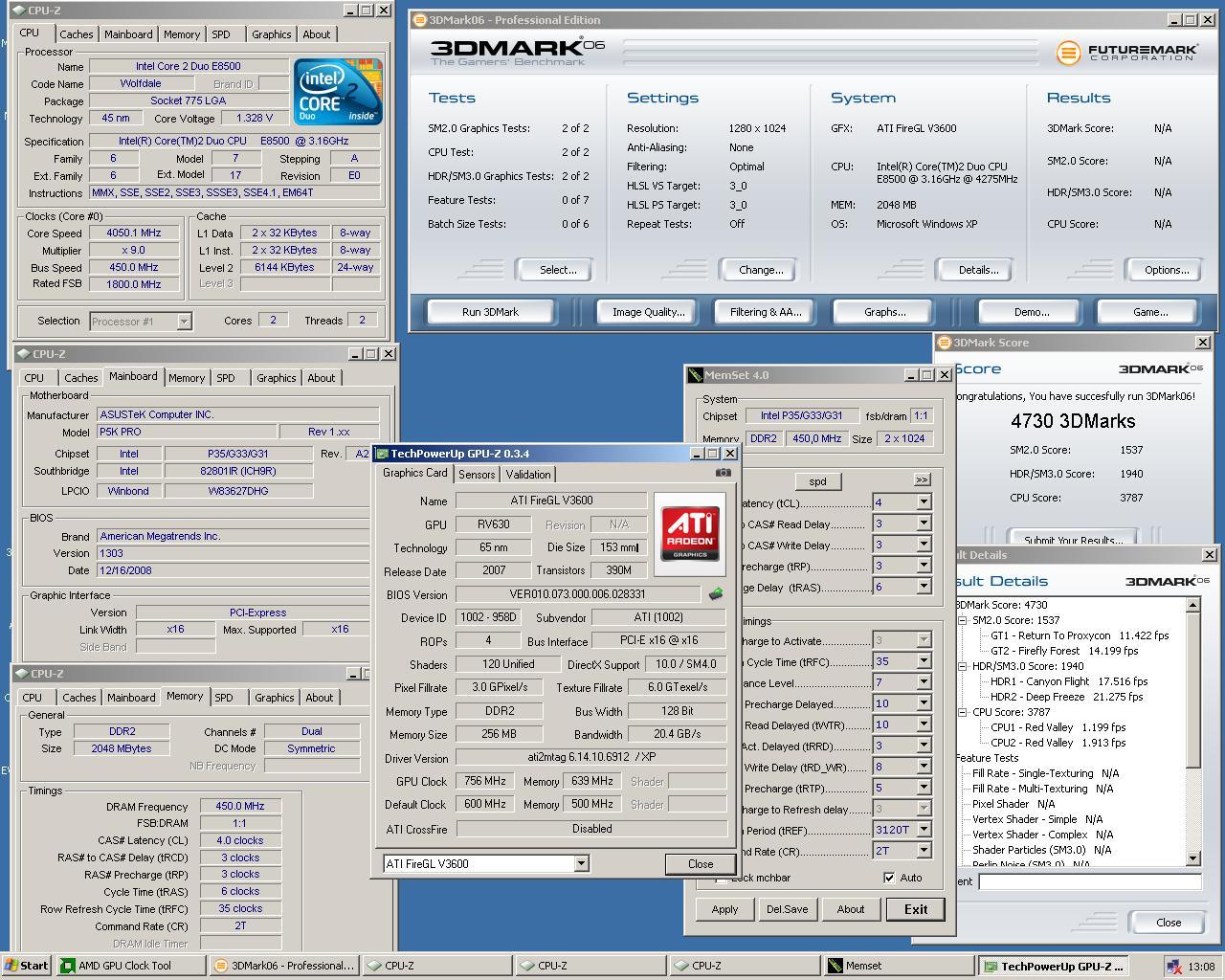Select HDR2 - Deep Freeze result row
Screen dimensions: 1225x980
(1067, 697)
